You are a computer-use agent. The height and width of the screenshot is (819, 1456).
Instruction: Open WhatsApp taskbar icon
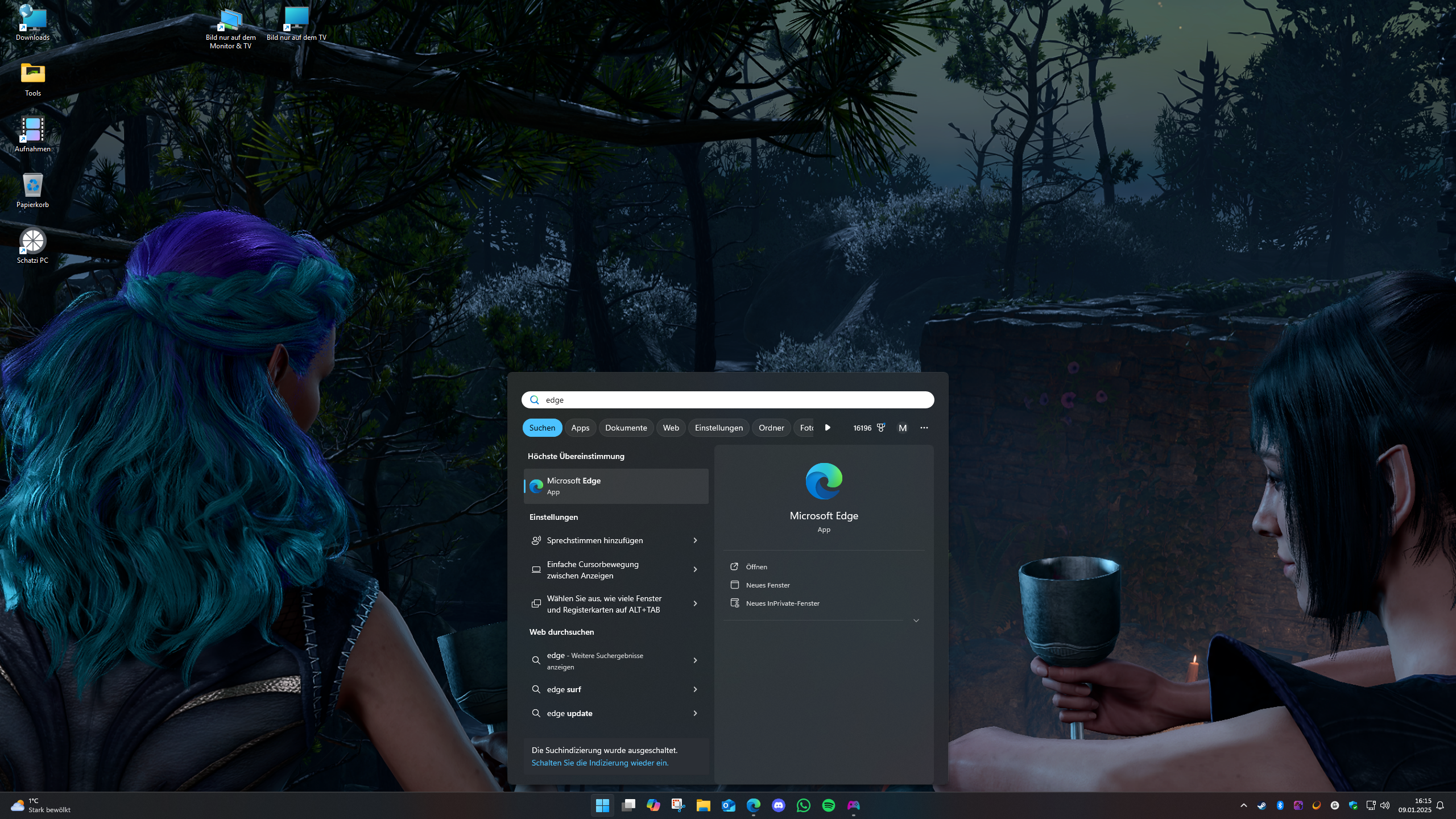click(804, 805)
